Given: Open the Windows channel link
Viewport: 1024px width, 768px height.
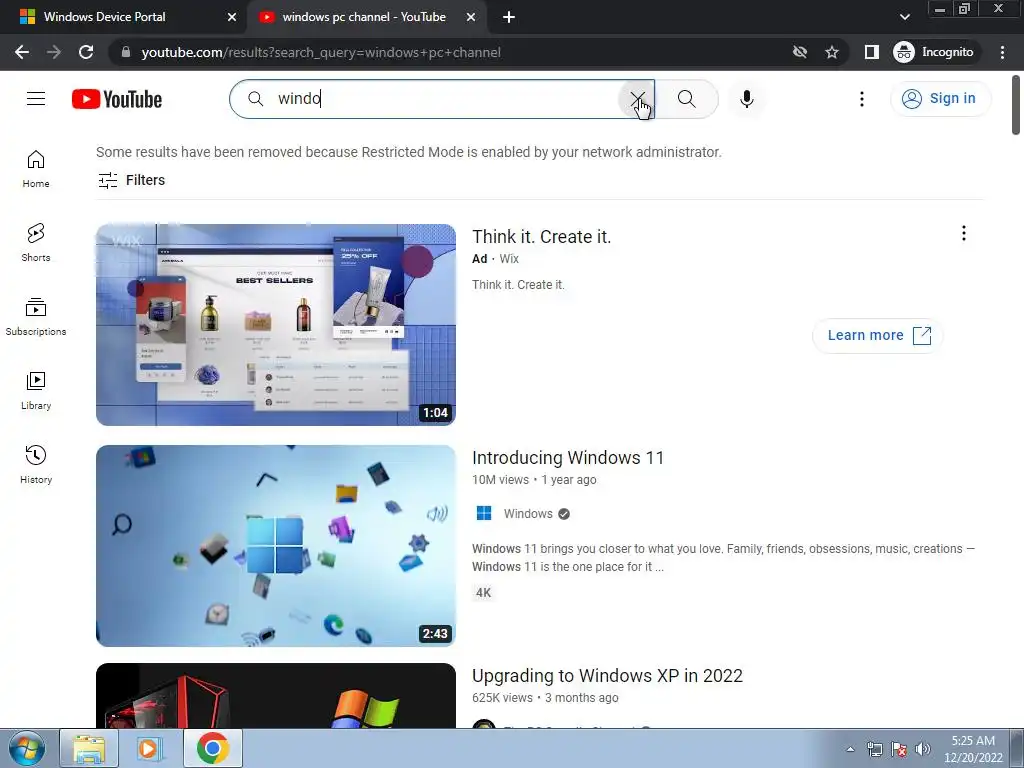Looking at the screenshot, I should [528, 514].
